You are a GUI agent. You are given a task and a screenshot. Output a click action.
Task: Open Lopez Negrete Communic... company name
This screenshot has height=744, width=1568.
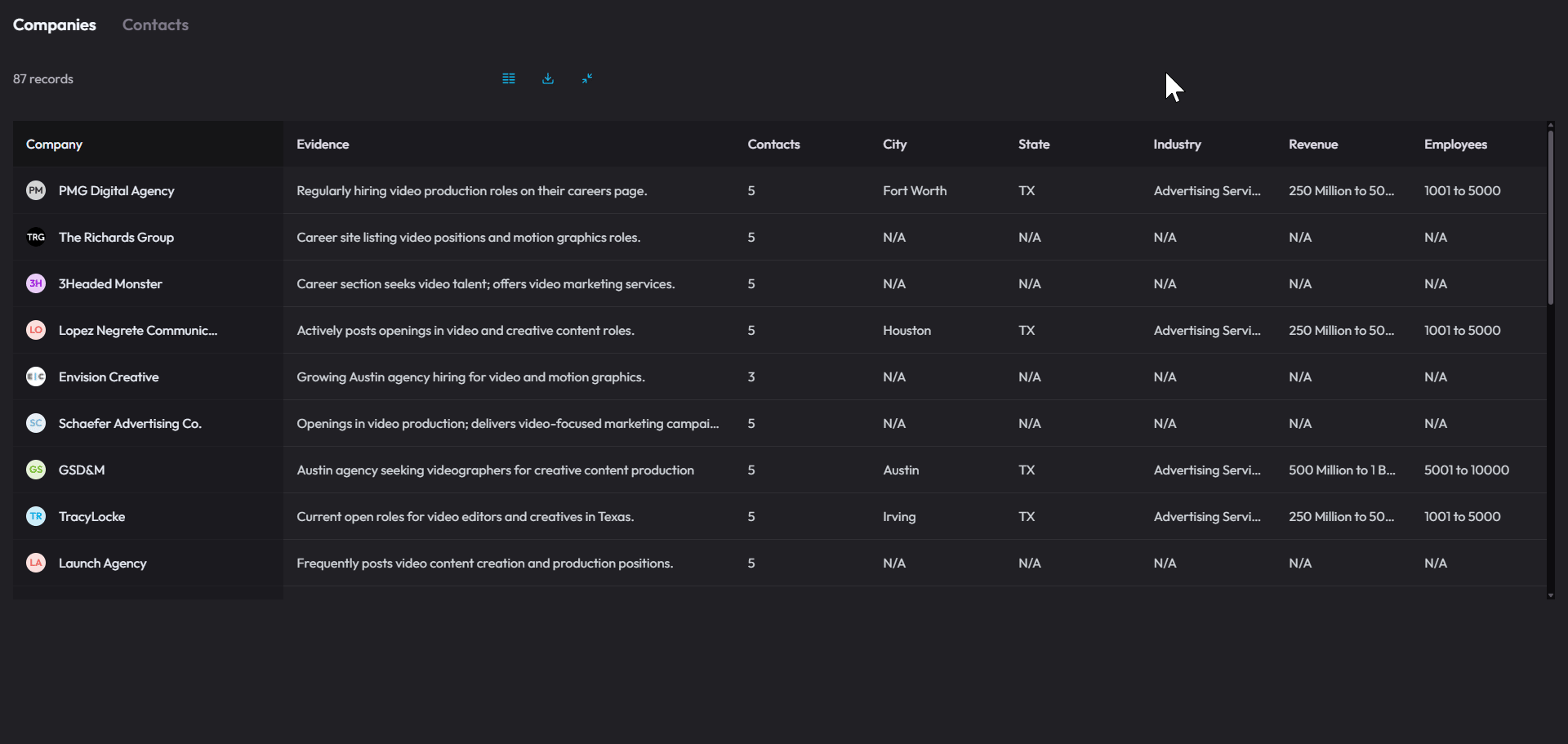(138, 330)
